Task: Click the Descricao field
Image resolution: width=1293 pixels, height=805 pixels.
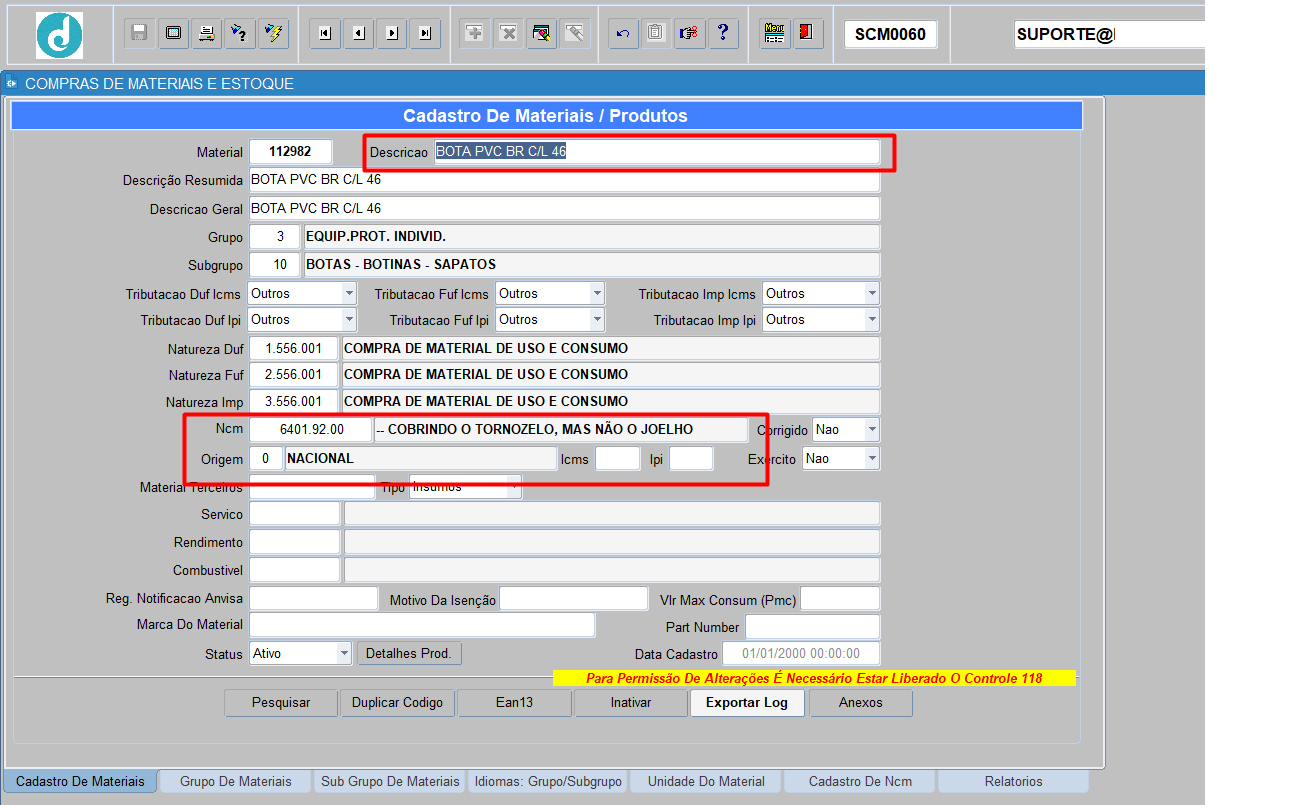Action: [657, 152]
